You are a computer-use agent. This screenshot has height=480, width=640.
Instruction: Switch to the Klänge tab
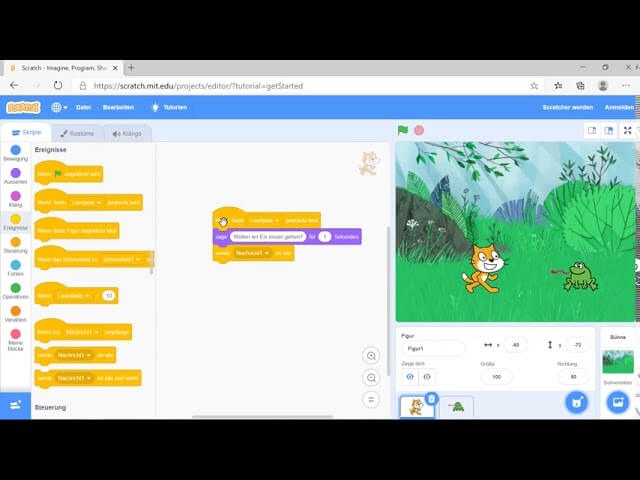tap(127, 133)
